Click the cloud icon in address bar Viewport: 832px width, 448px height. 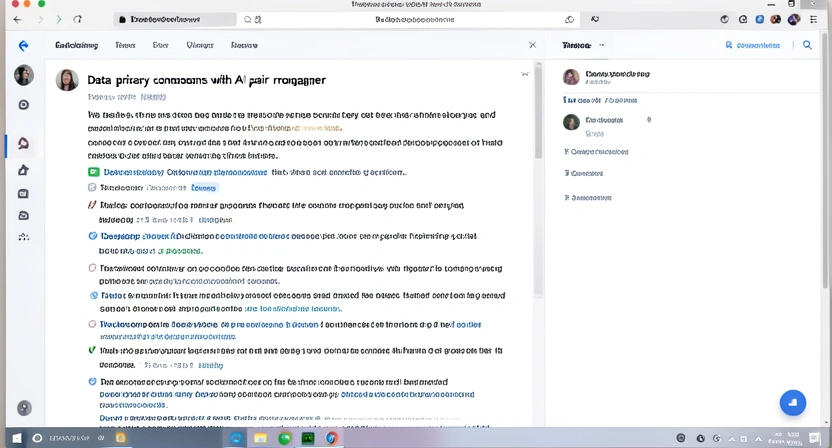click(569, 20)
